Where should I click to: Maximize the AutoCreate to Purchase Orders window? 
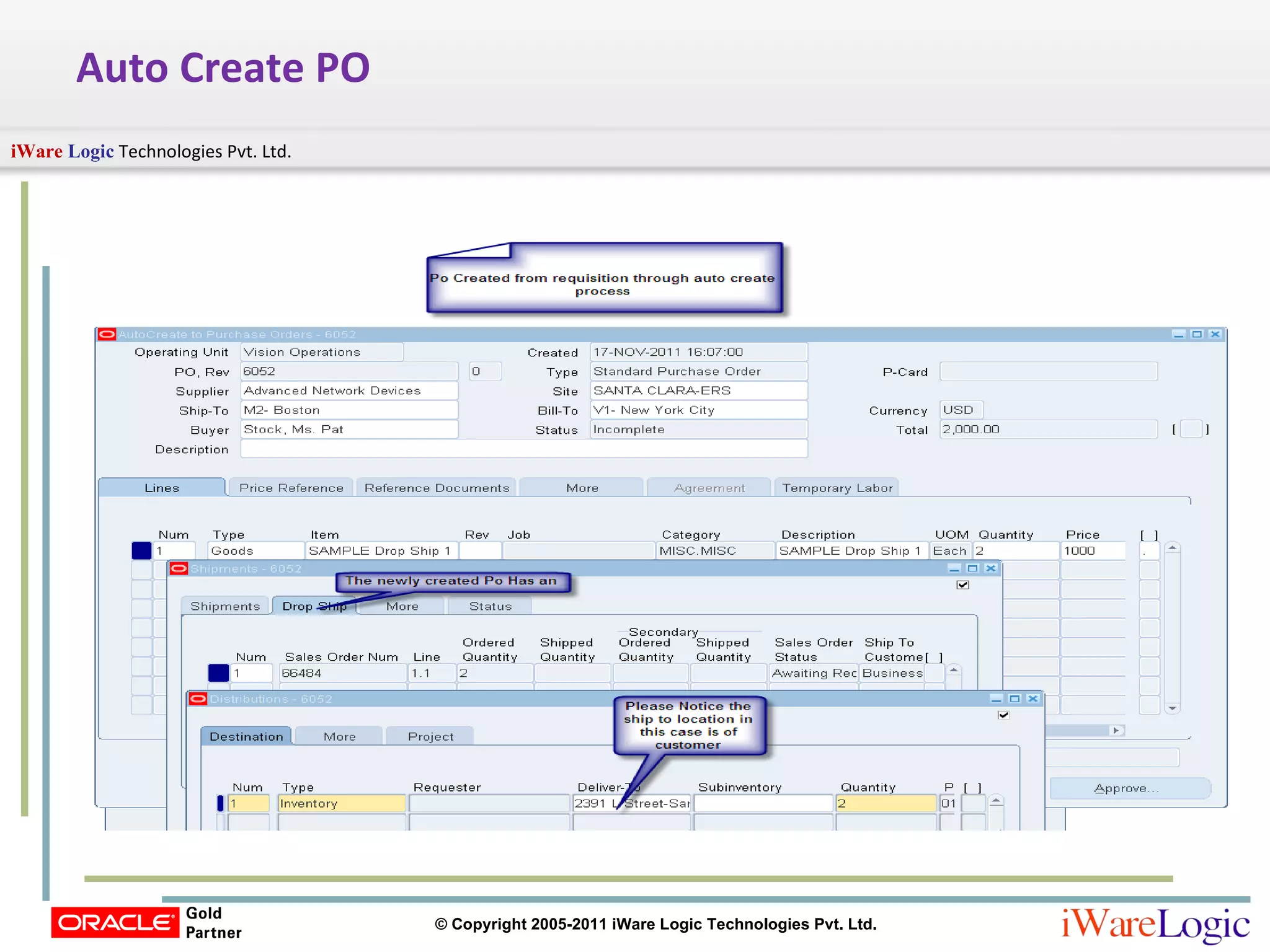1197,335
